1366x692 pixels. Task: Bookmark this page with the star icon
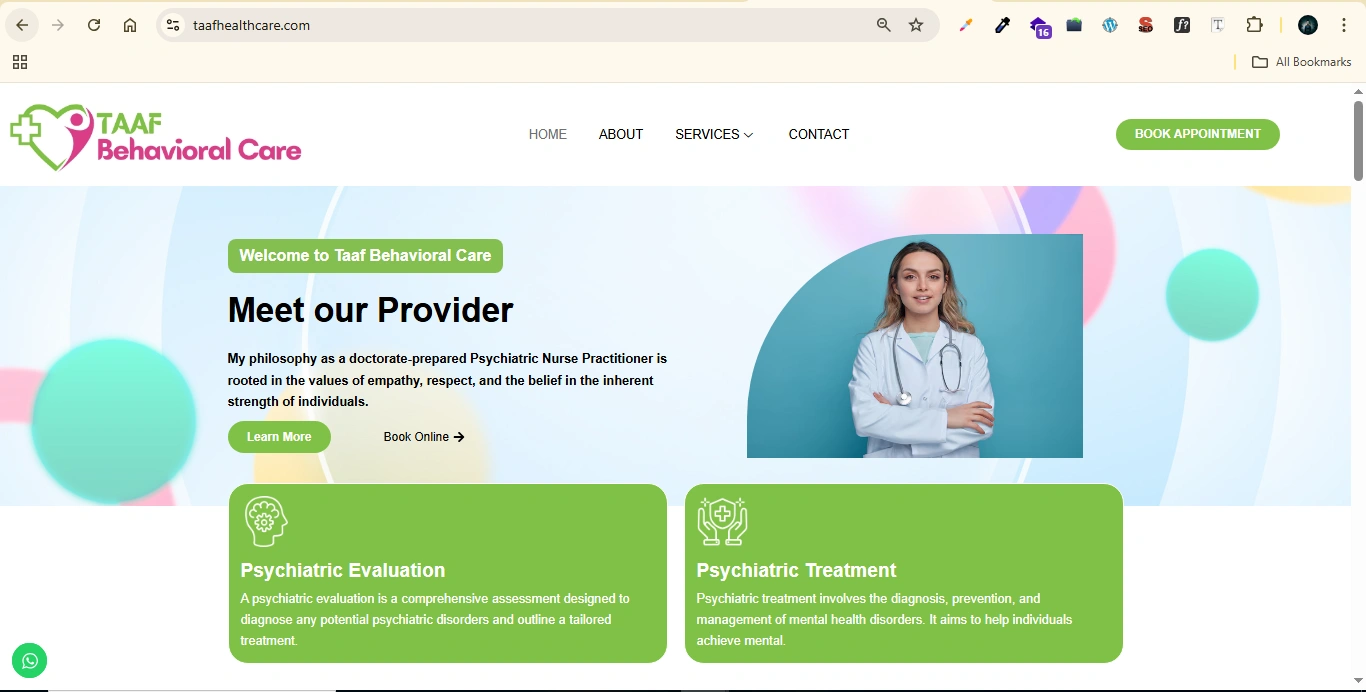click(x=916, y=25)
